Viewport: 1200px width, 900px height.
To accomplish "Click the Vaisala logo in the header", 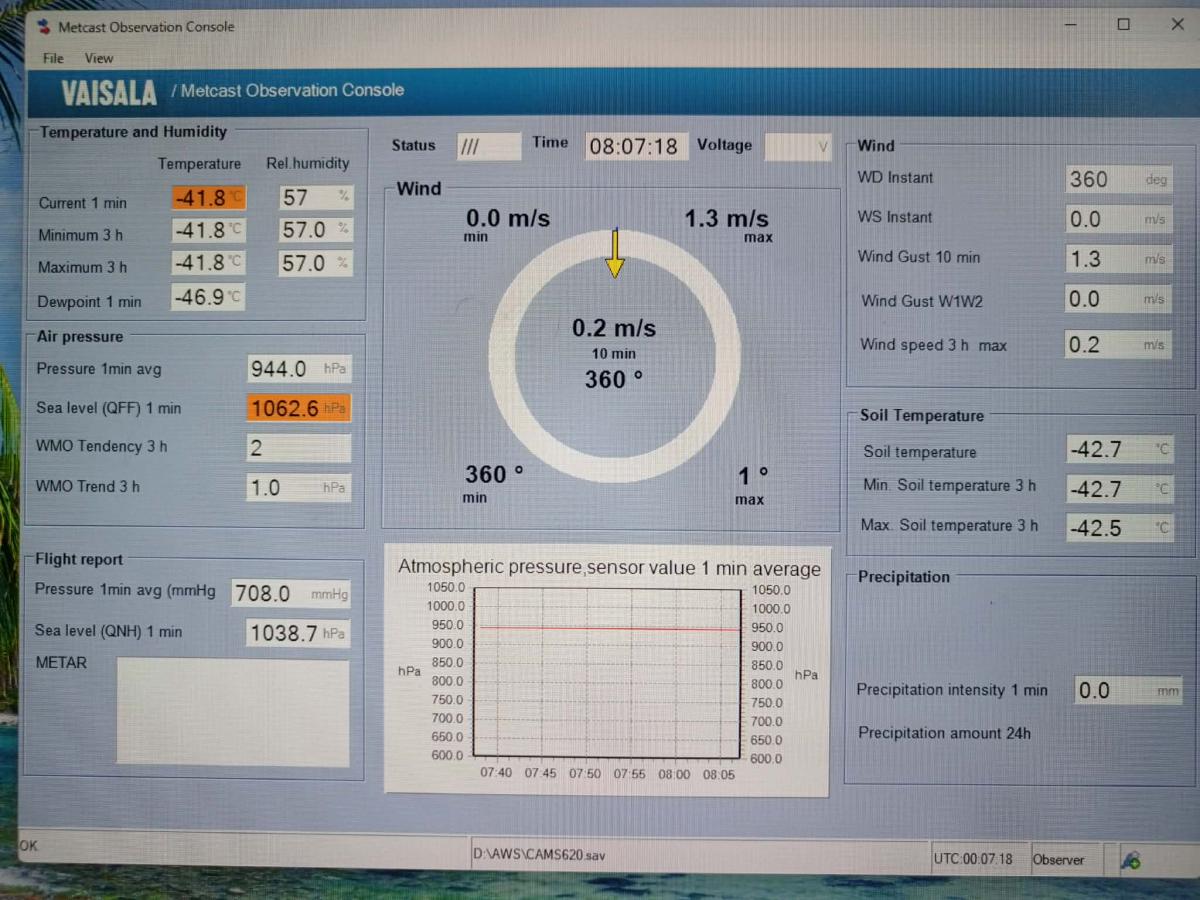I will (x=109, y=93).
